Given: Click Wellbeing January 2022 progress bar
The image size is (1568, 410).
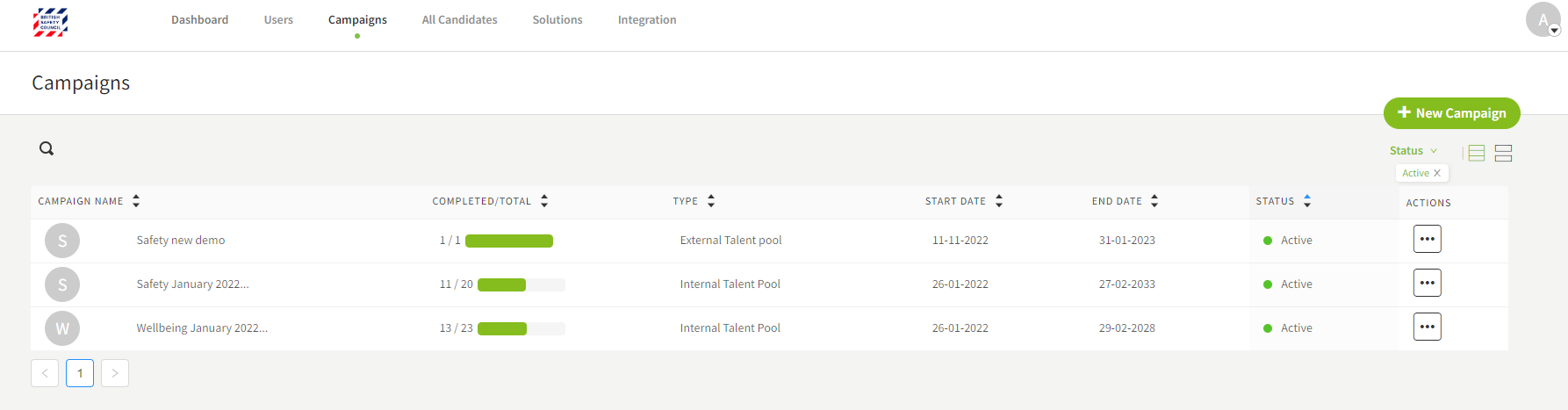Looking at the screenshot, I should (521, 328).
